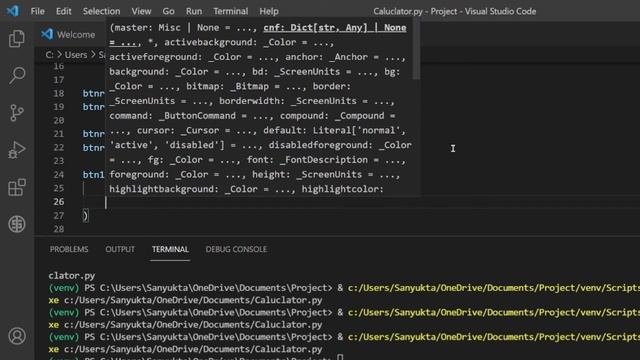Click the scrollbar in the signature hint popup
Viewport: 640px width, 360px height.
coord(416,50)
